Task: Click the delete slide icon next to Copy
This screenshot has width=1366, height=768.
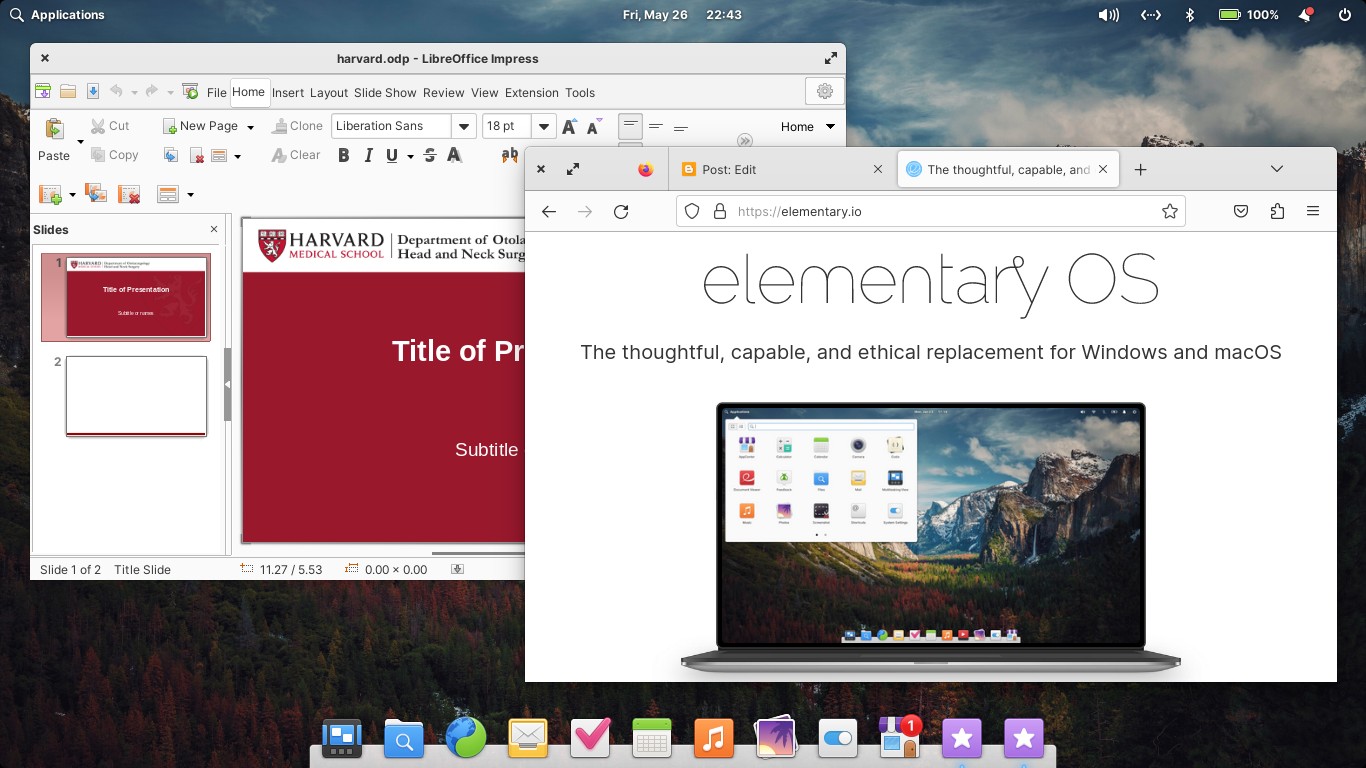Action: (197, 155)
